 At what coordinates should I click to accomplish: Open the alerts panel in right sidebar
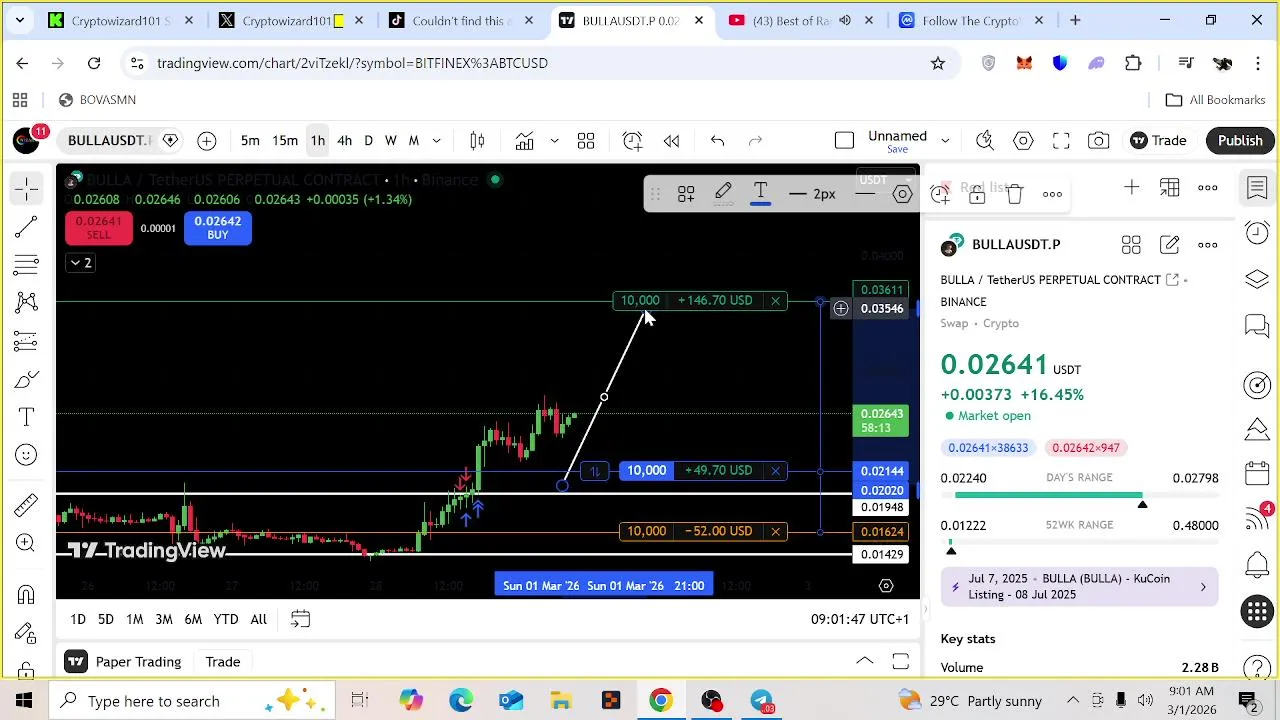pos(1257,233)
